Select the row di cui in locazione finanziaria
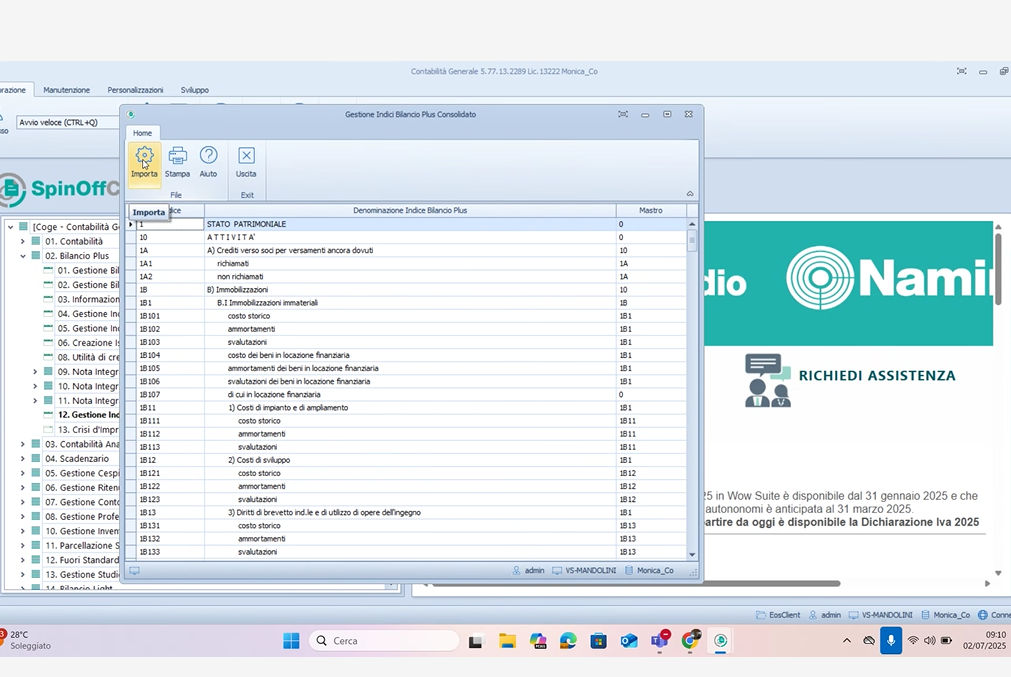1011x677 pixels. (x=411, y=395)
